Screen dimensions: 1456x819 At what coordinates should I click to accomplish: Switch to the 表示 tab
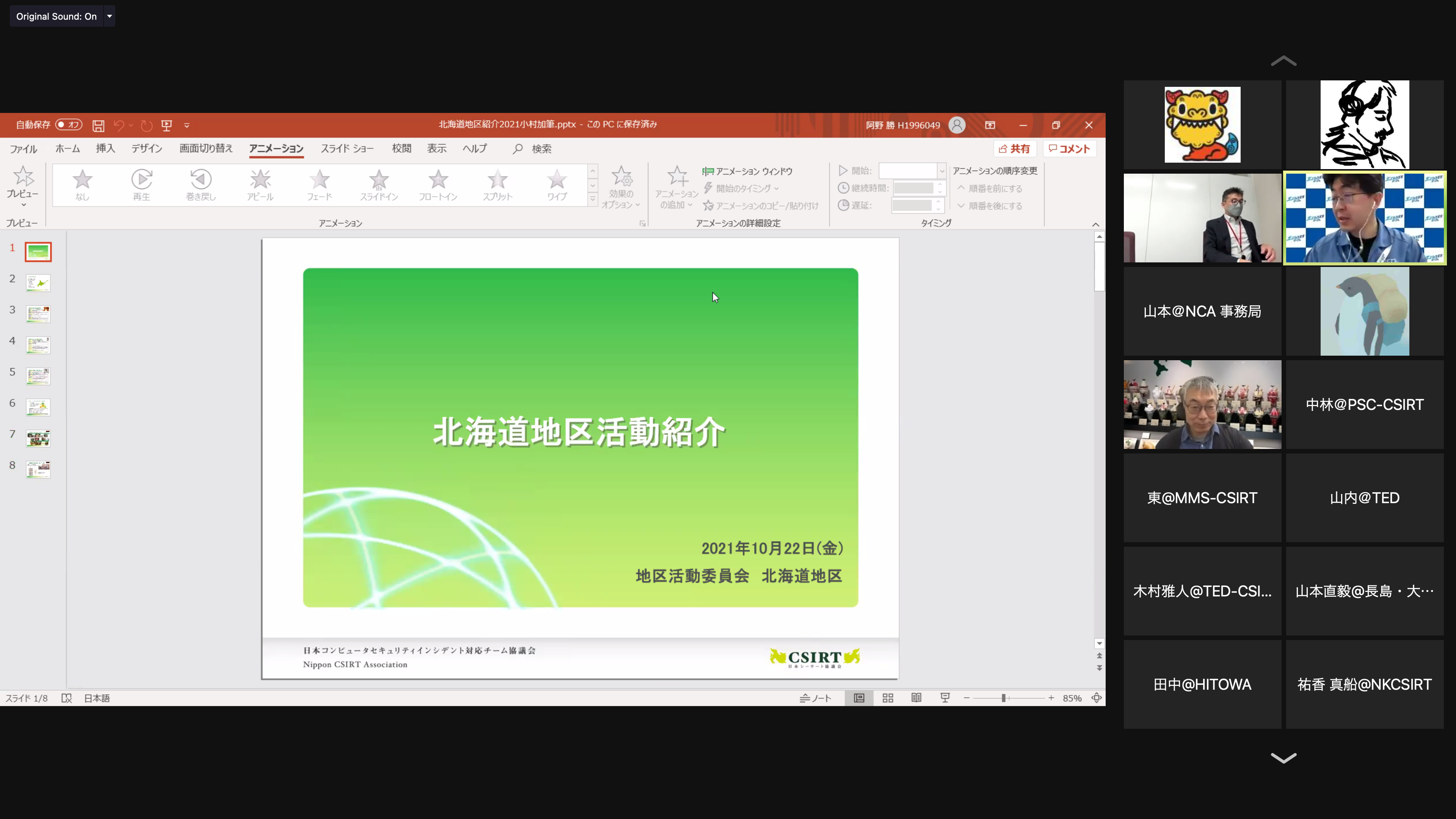436,149
